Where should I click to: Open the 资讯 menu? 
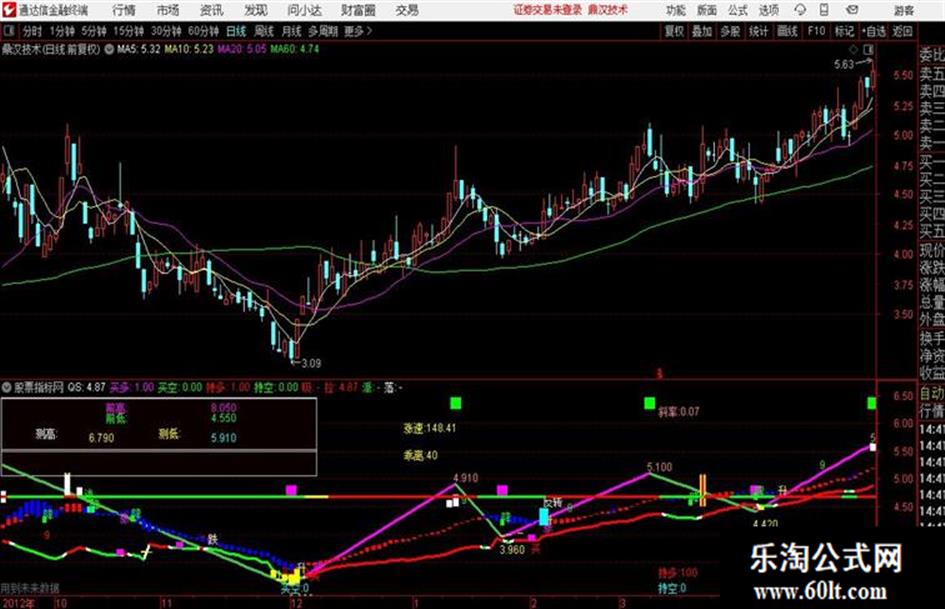click(x=212, y=10)
